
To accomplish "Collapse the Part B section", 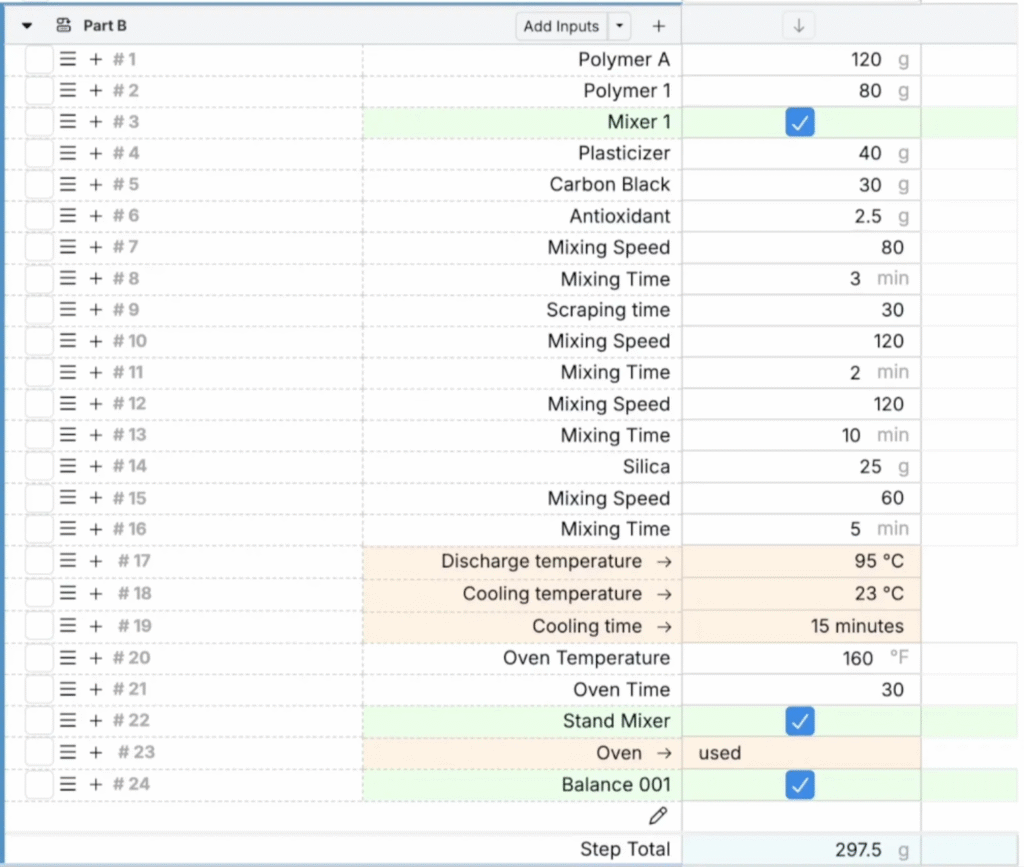I will point(27,26).
